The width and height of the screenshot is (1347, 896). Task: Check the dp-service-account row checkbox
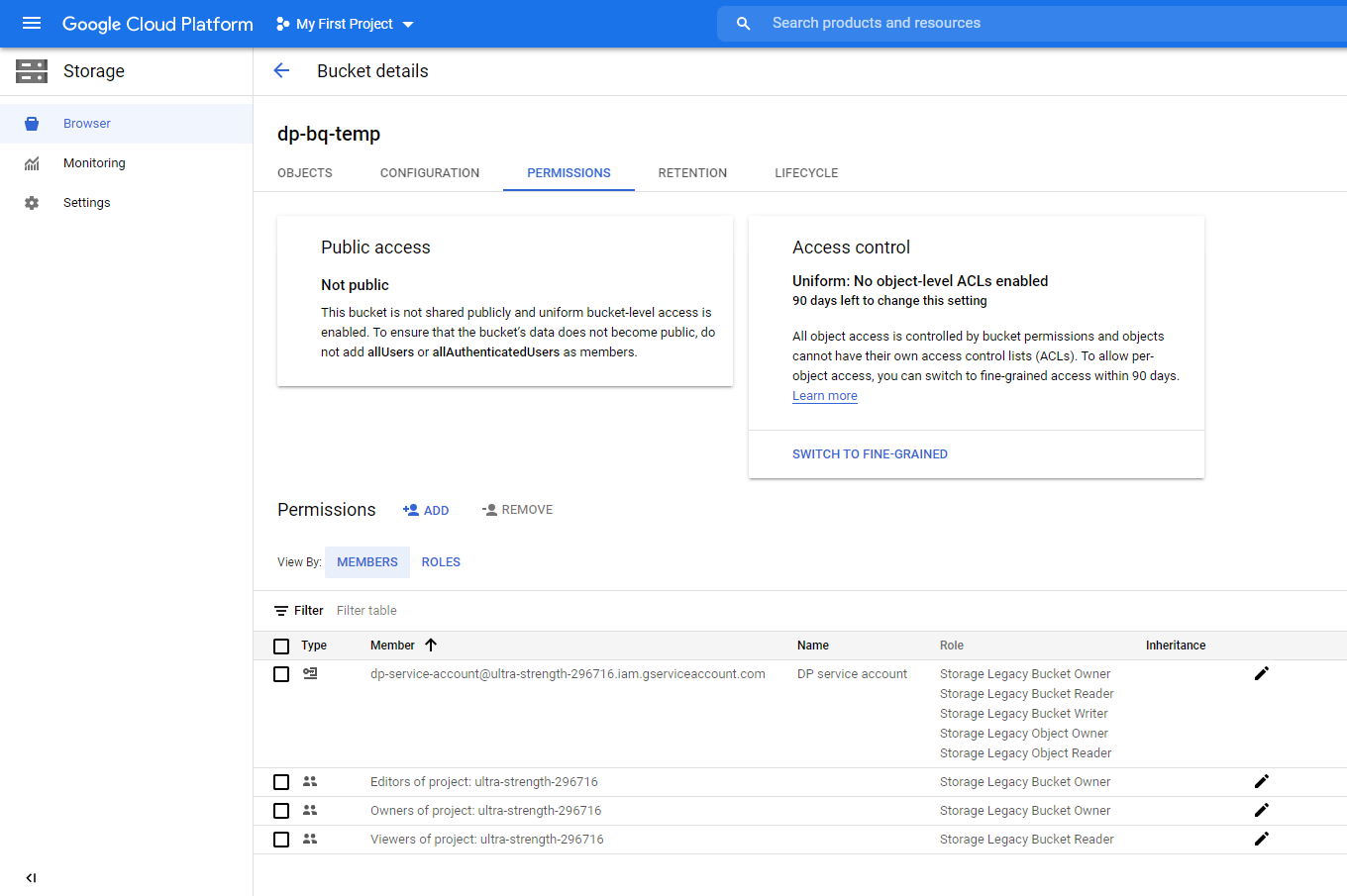[x=281, y=674]
